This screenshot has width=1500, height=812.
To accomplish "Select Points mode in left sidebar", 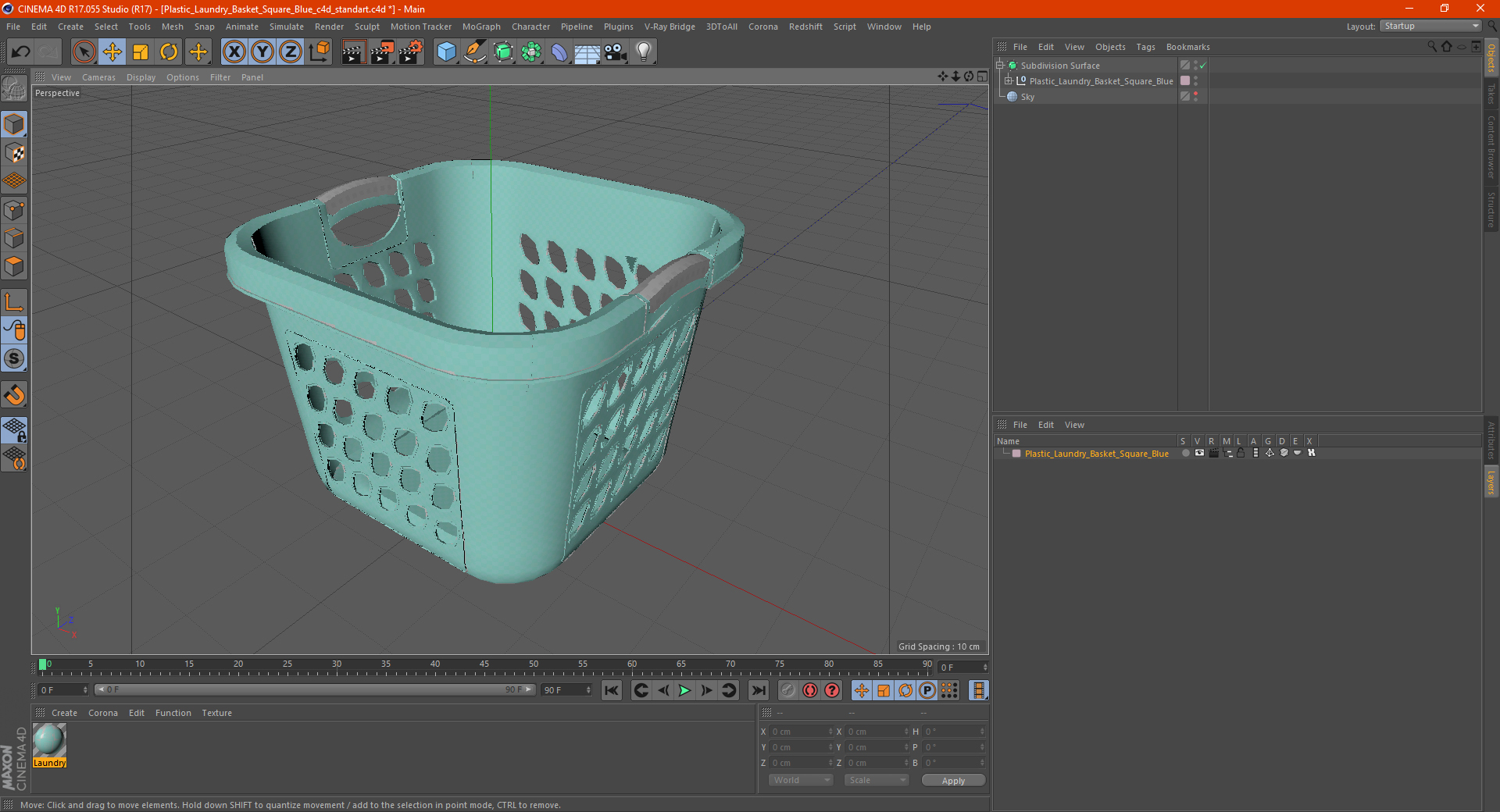I will click(x=14, y=210).
